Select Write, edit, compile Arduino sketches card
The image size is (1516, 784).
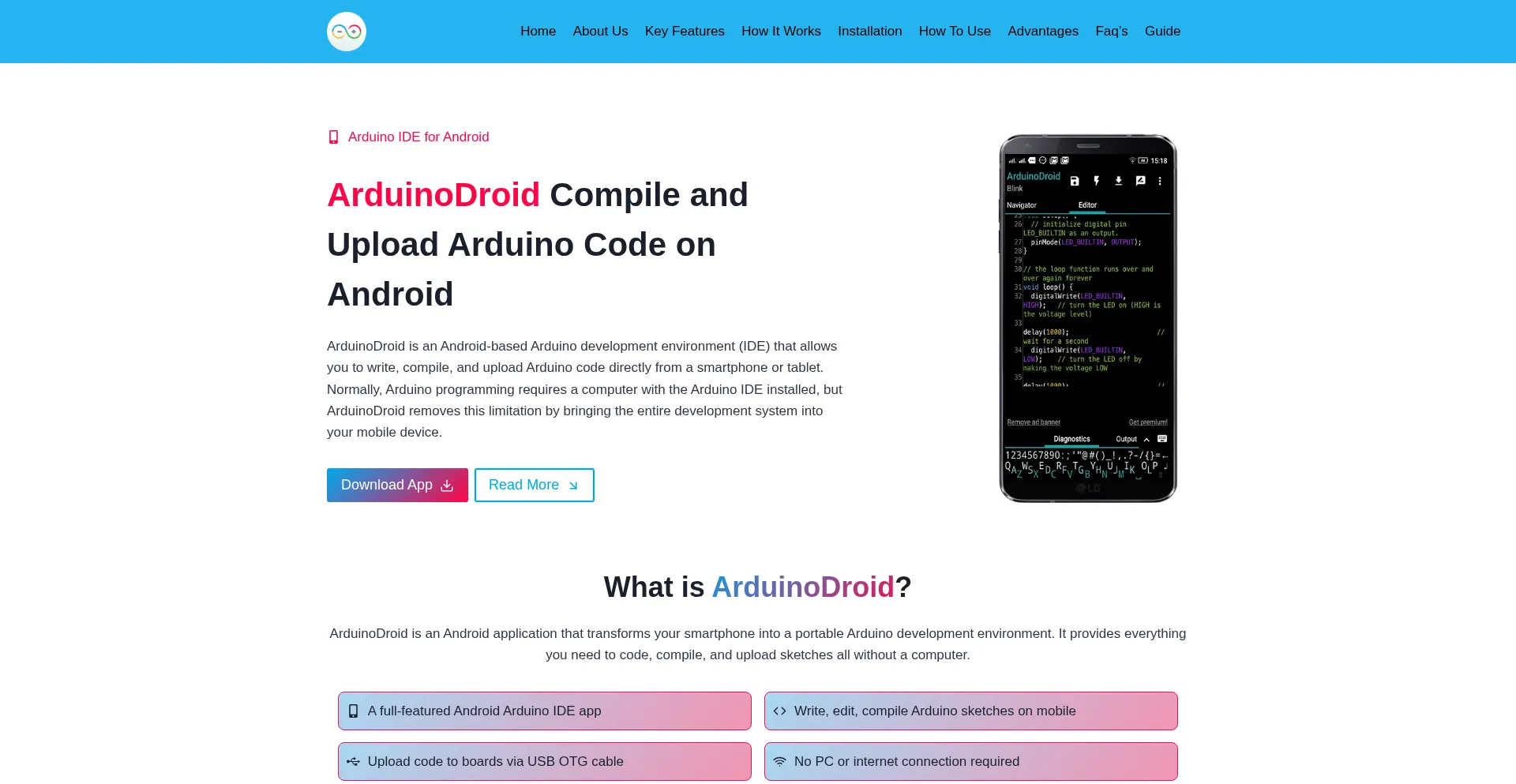coord(971,711)
